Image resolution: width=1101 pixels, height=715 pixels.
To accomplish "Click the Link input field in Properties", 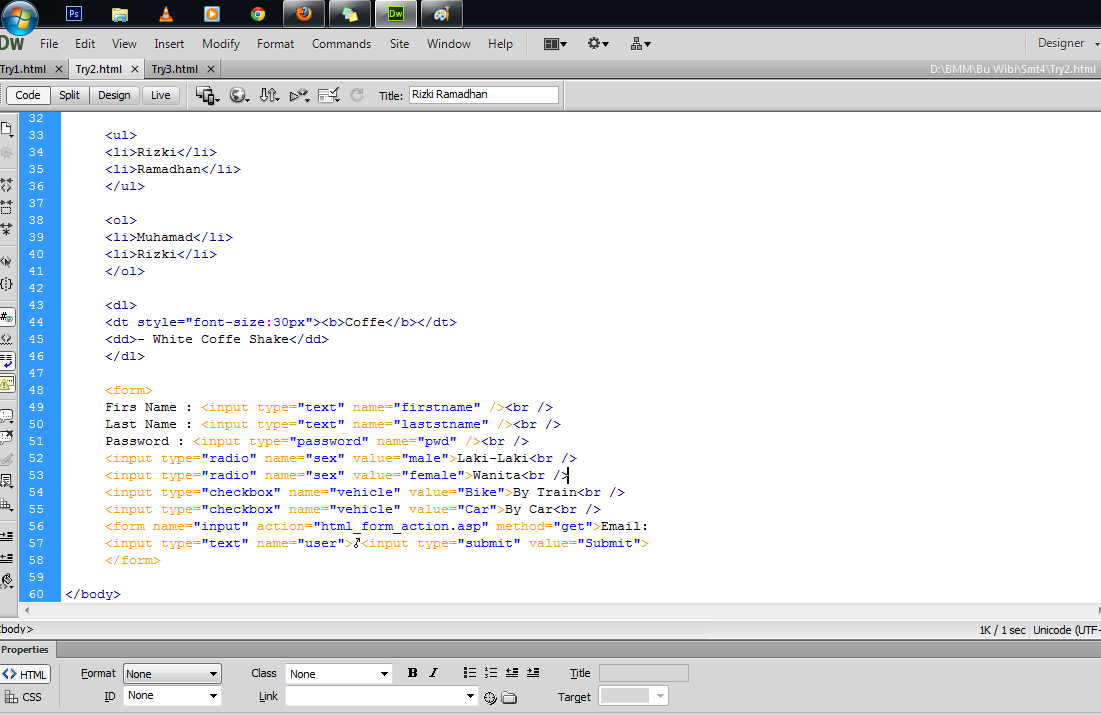I will [x=375, y=696].
